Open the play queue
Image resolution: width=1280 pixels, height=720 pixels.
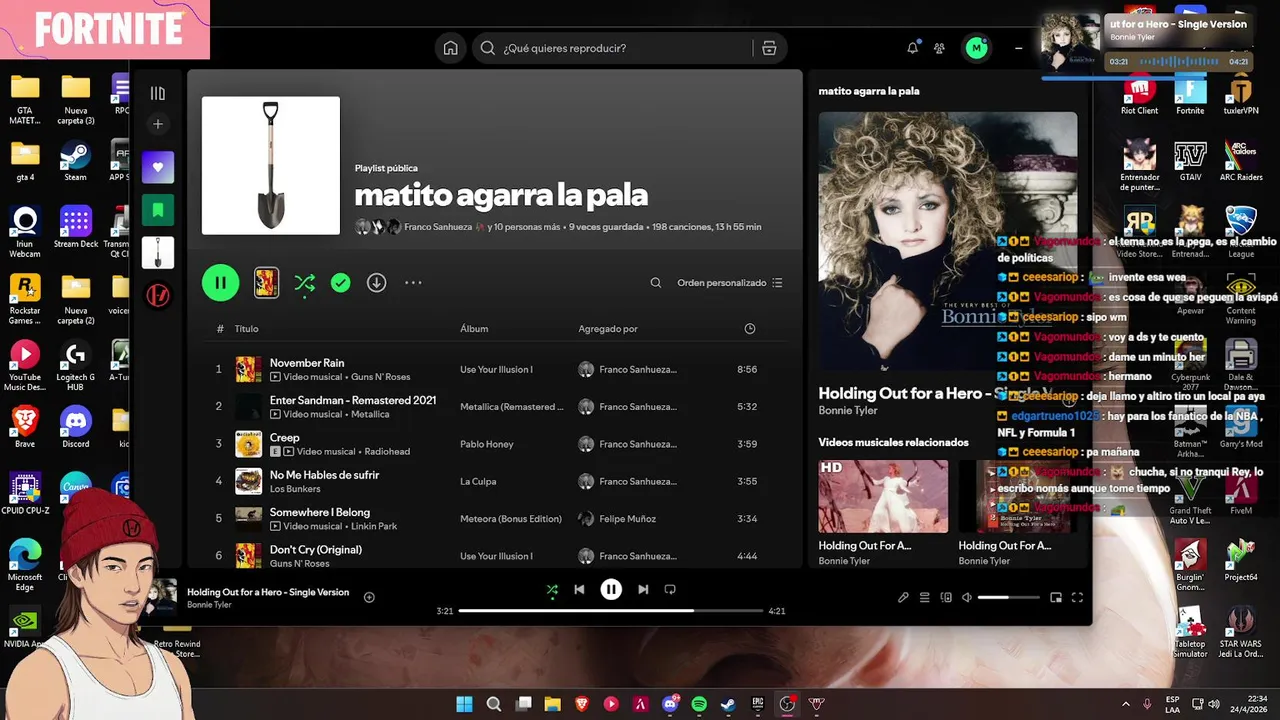tap(925, 597)
